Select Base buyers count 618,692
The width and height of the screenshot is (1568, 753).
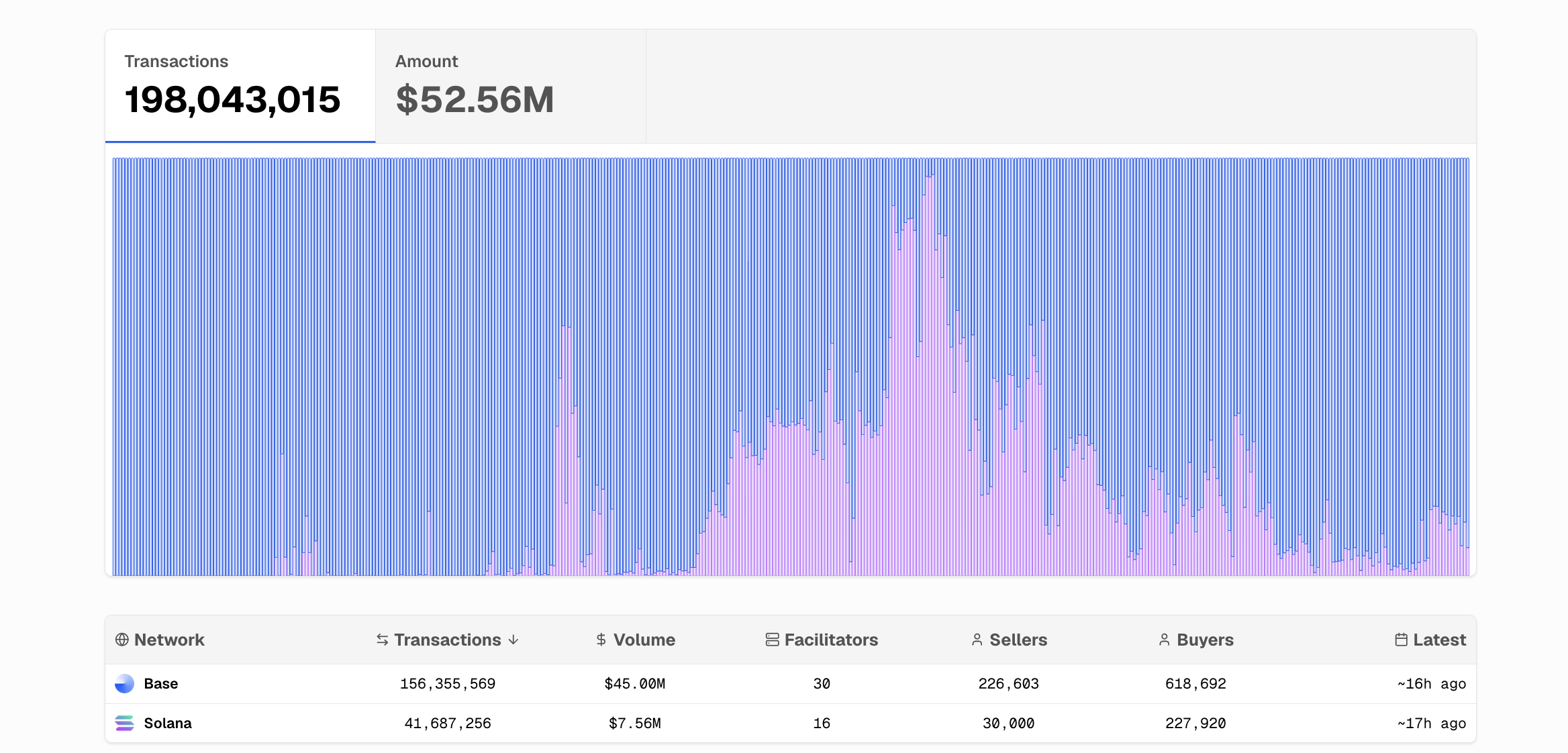click(1196, 684)
